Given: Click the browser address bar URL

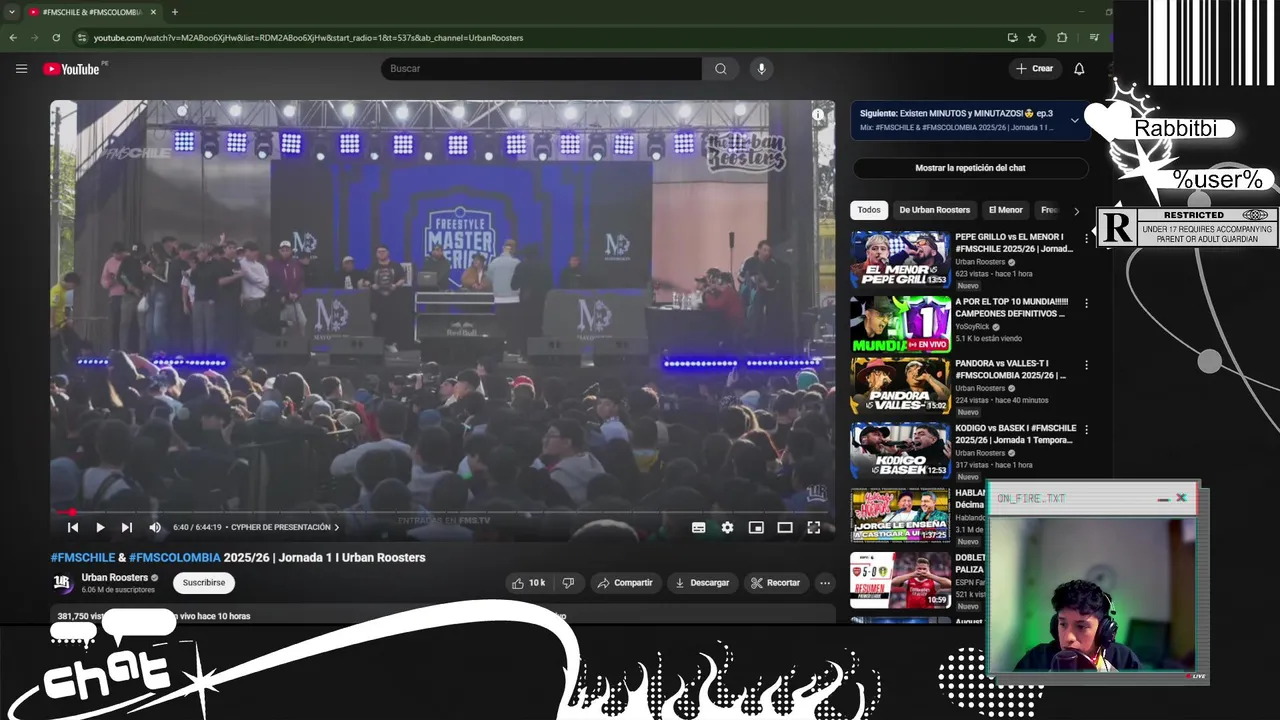Looking at the screenshot, I should tap(308, 38).
